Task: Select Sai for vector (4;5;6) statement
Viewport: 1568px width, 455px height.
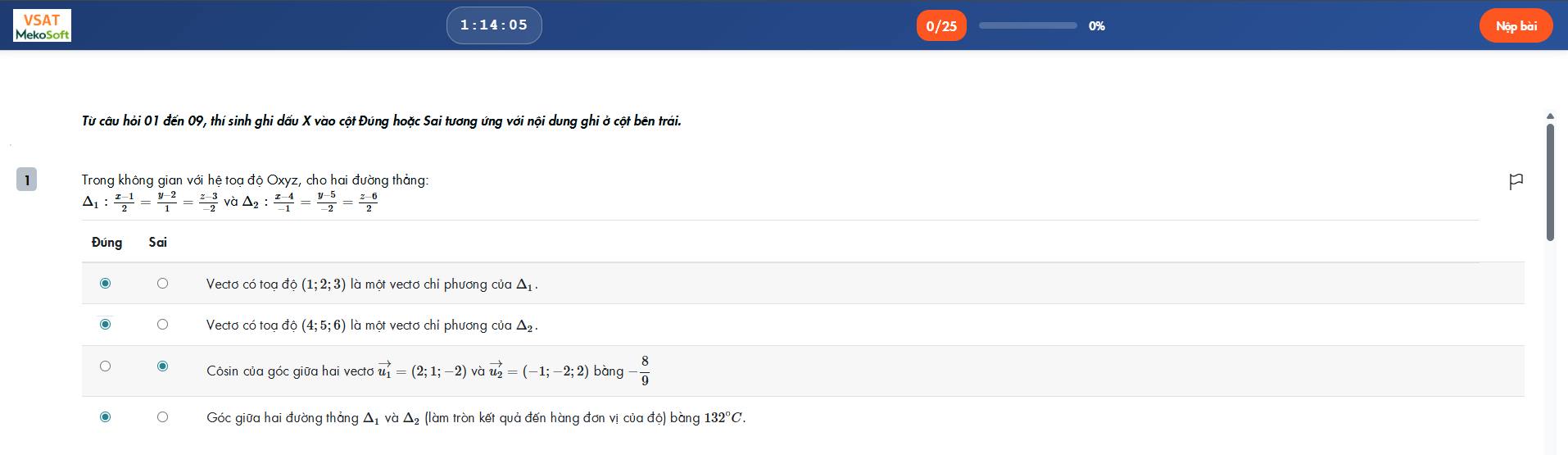Action: 162,325
